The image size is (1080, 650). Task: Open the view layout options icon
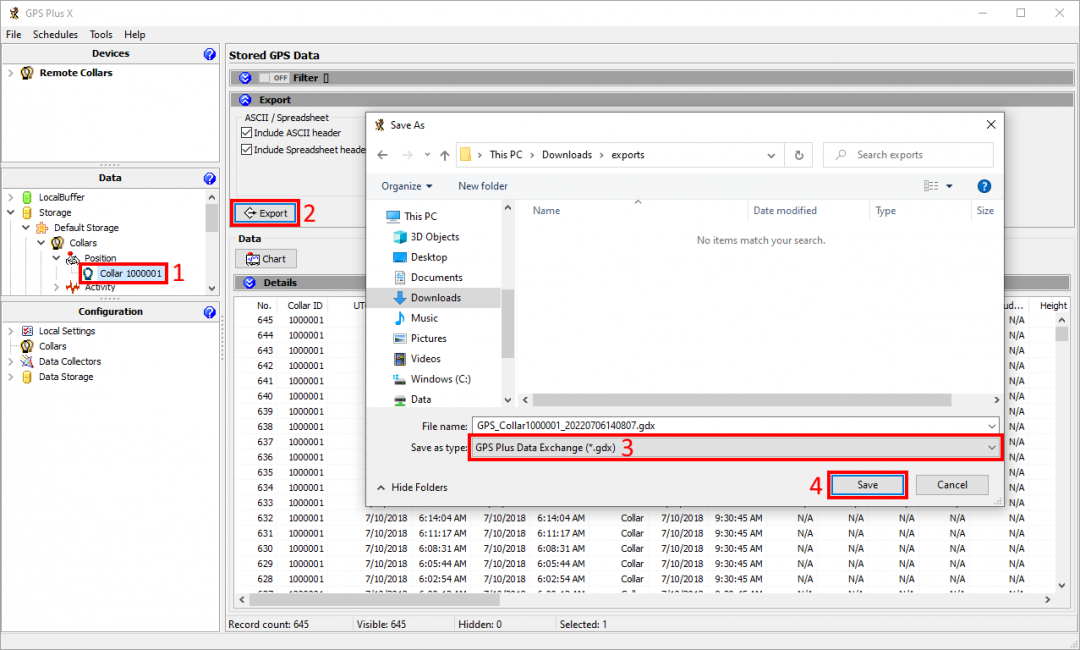pos(931,186)
